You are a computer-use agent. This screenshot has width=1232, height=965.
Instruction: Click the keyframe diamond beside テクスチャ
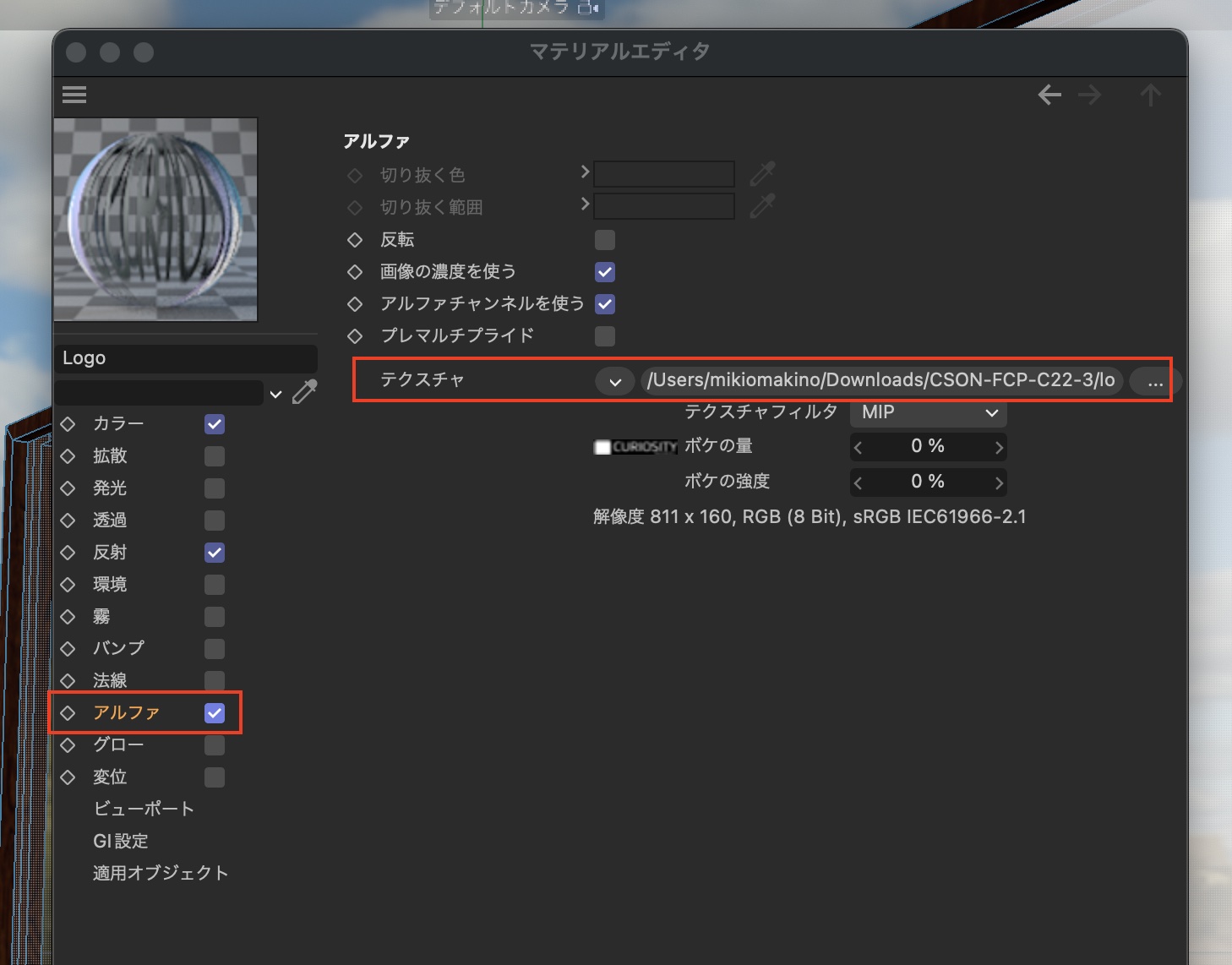click(355, 379)
